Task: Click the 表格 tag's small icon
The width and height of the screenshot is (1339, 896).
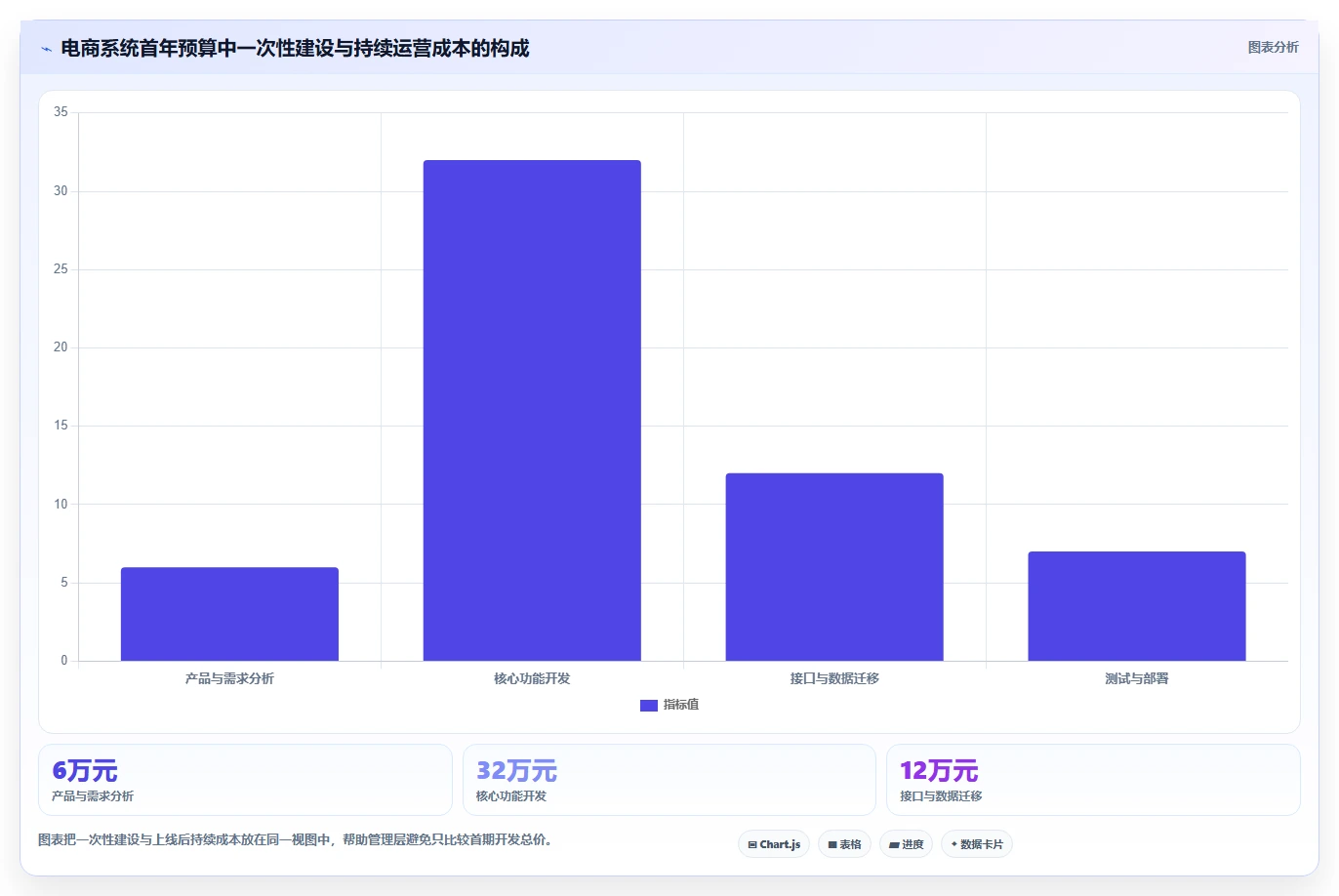Action: pos(832,845)
